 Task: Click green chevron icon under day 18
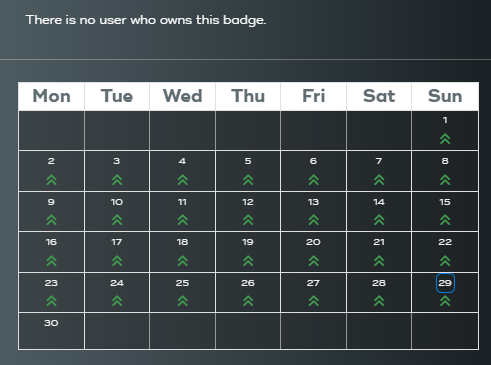[x=183, y=261]
